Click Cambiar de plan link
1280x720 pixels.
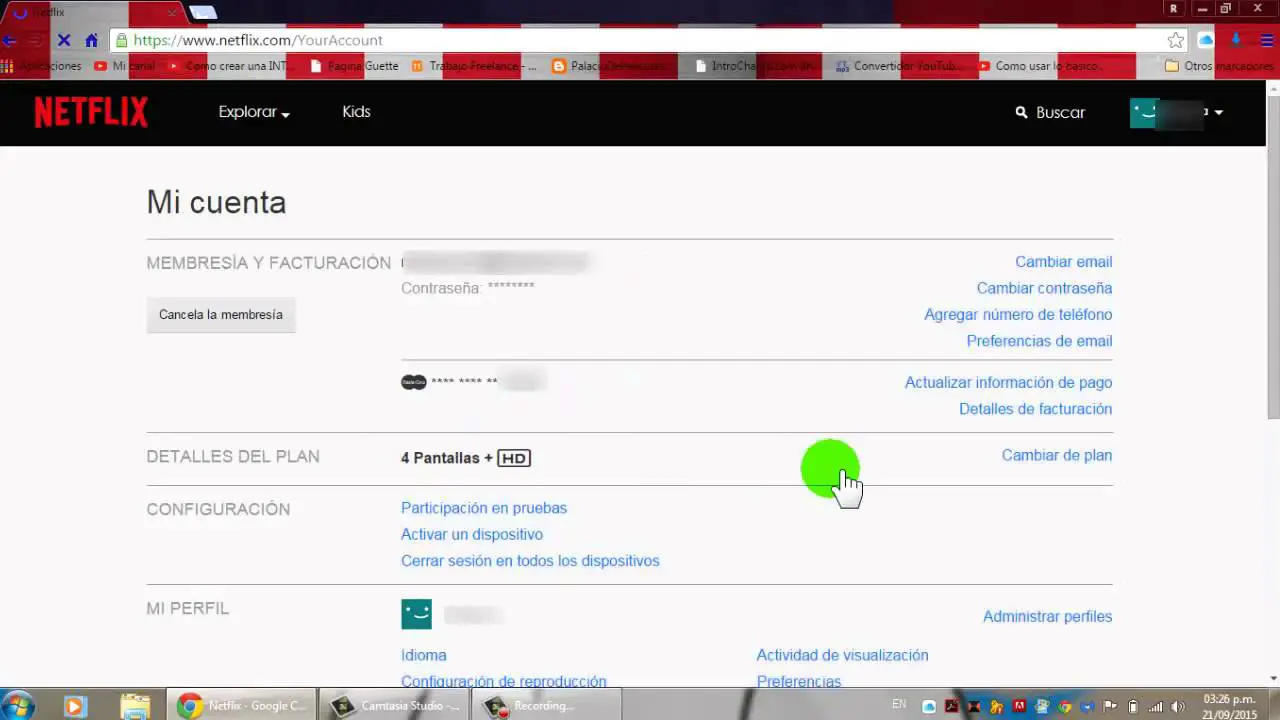pyautogui.click(x=1057, y=455)
